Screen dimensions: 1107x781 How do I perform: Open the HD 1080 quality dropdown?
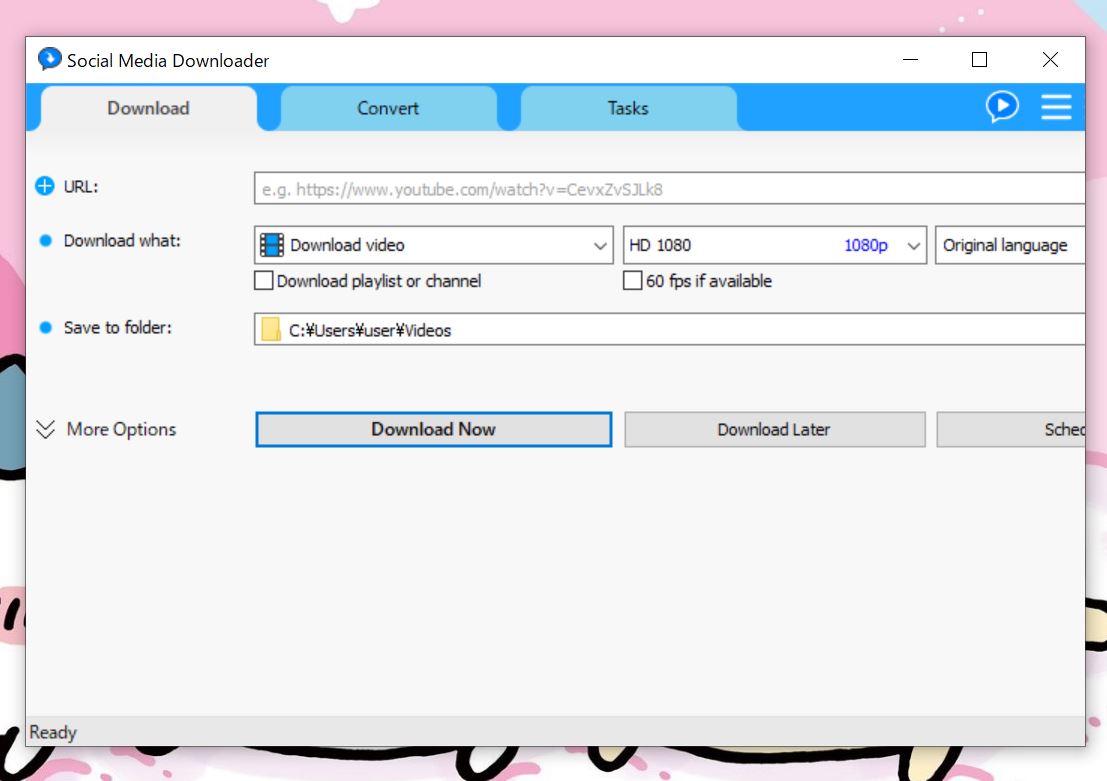[774, 245]
